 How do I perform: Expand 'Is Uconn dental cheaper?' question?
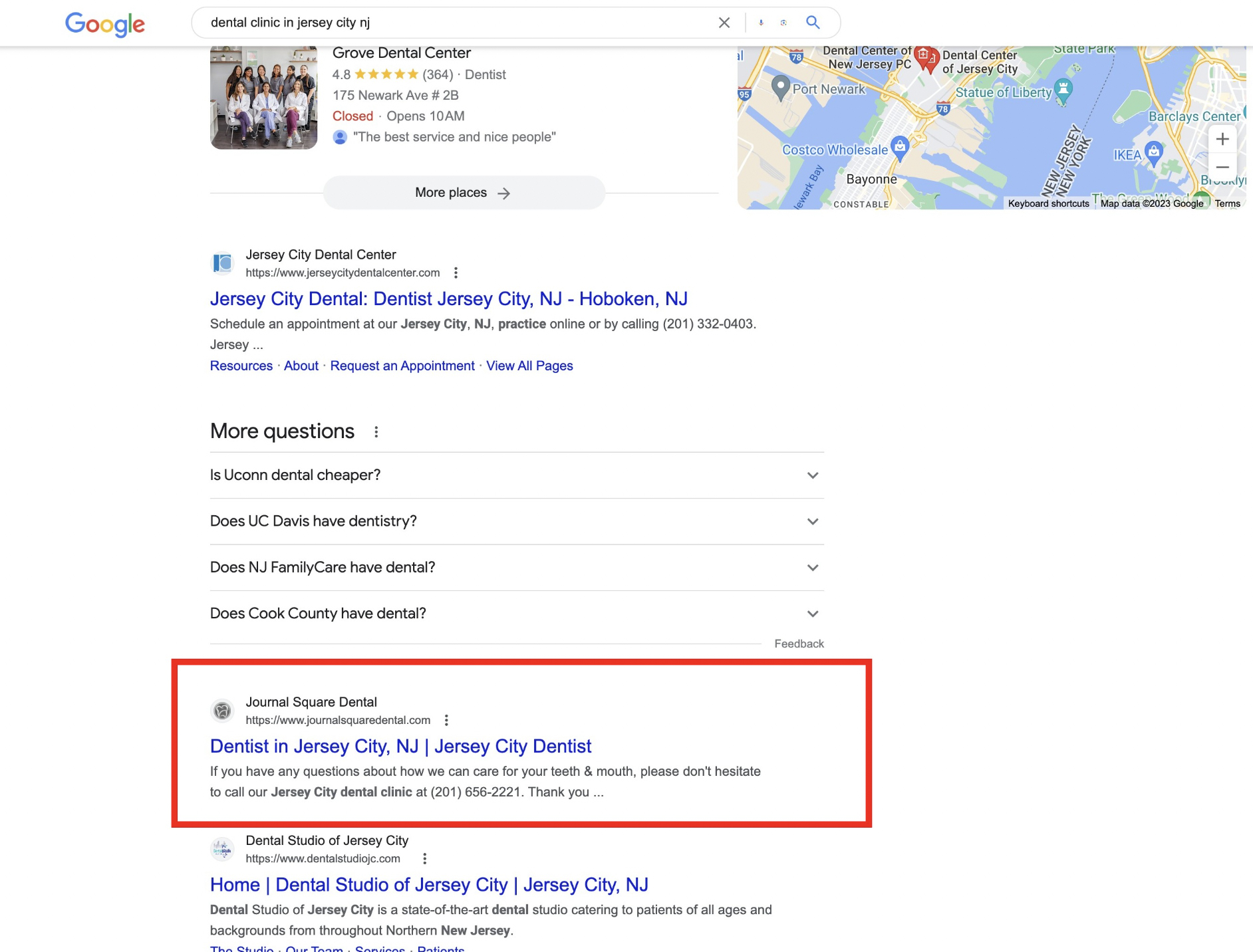517,475
